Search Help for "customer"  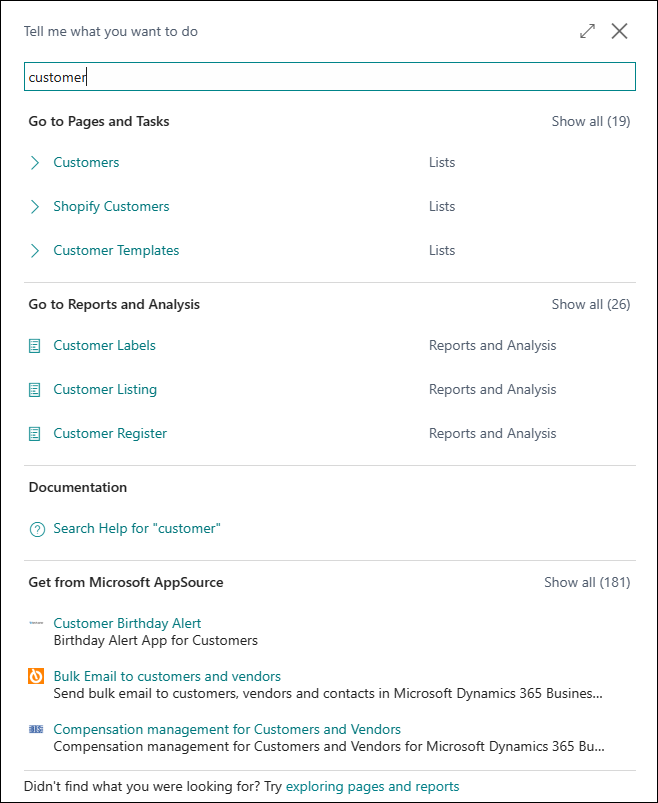[x=137, y=528]
